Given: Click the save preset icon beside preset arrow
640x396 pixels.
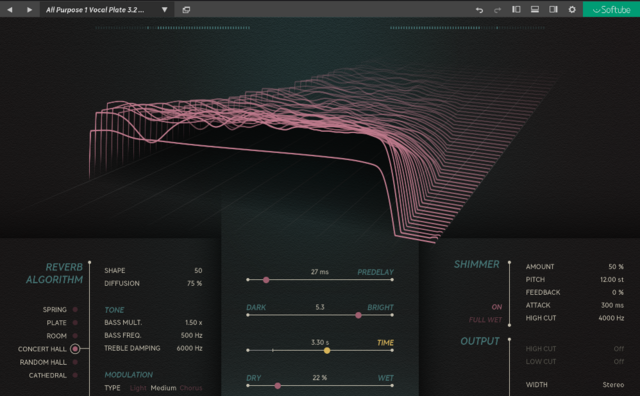Looking at the screenshot, I should tap(186, 10).
